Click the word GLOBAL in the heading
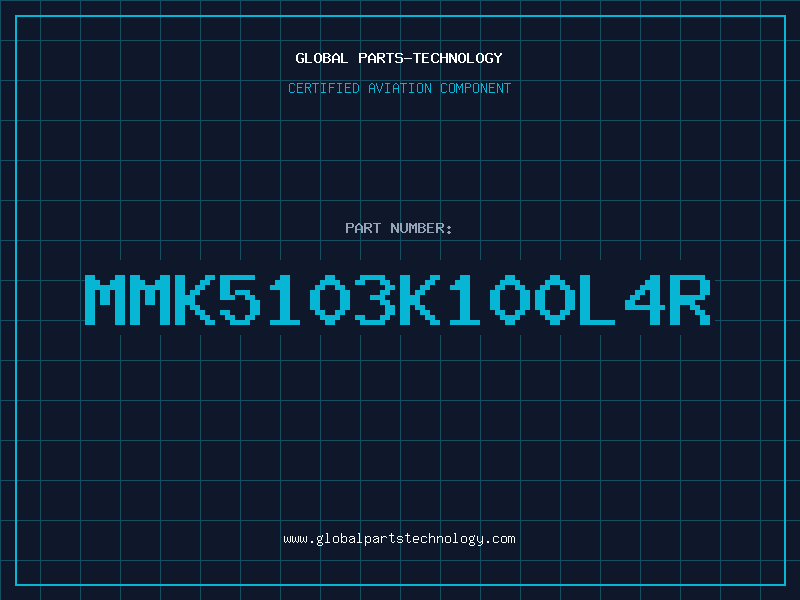Image resolution: width=800 pixels, height=600 pixels. pyautogui.click(x=321, y=58)
